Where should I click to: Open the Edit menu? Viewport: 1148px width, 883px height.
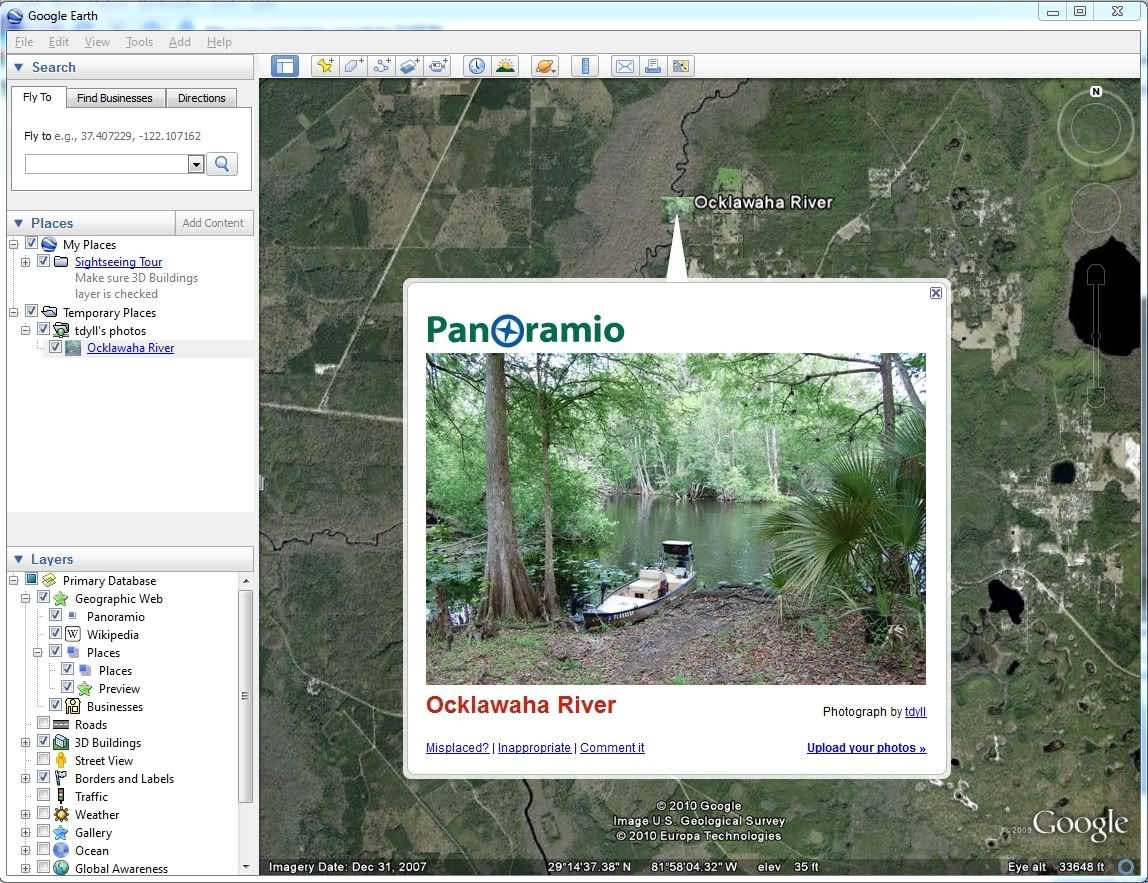[59, 42]
